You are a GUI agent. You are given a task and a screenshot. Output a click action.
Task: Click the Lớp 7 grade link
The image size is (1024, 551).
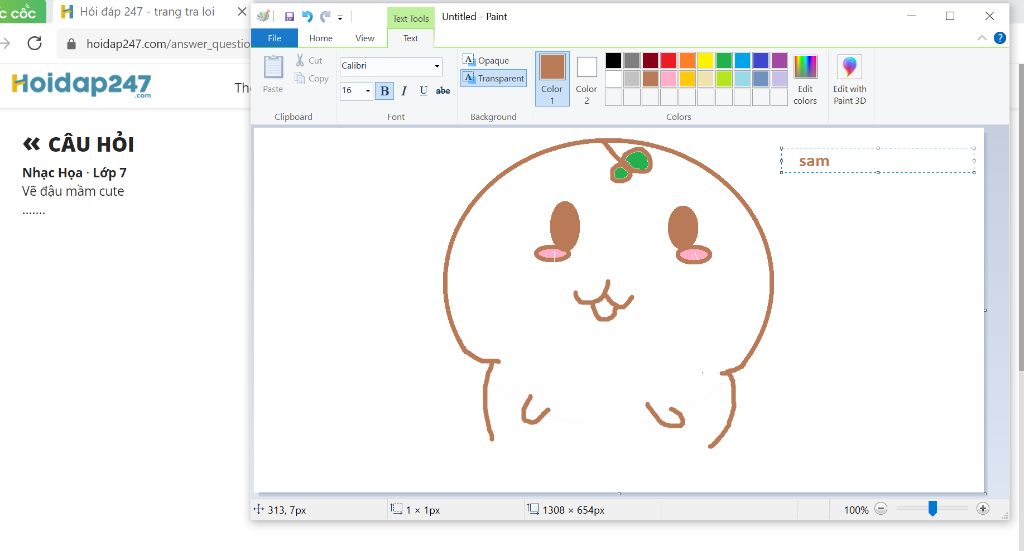[x=110, y=172]
